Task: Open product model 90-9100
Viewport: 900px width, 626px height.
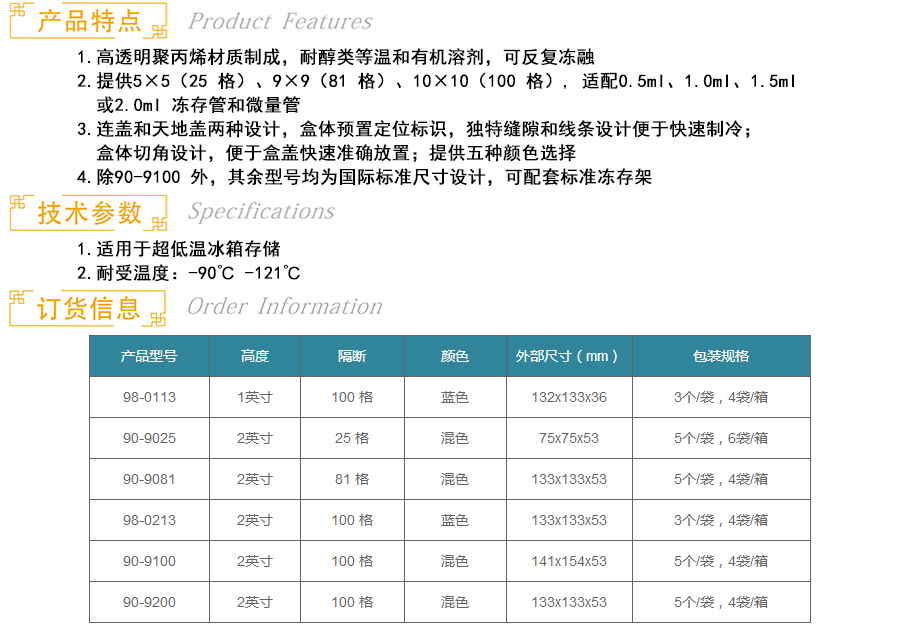Action: click(x=149, y=561)
